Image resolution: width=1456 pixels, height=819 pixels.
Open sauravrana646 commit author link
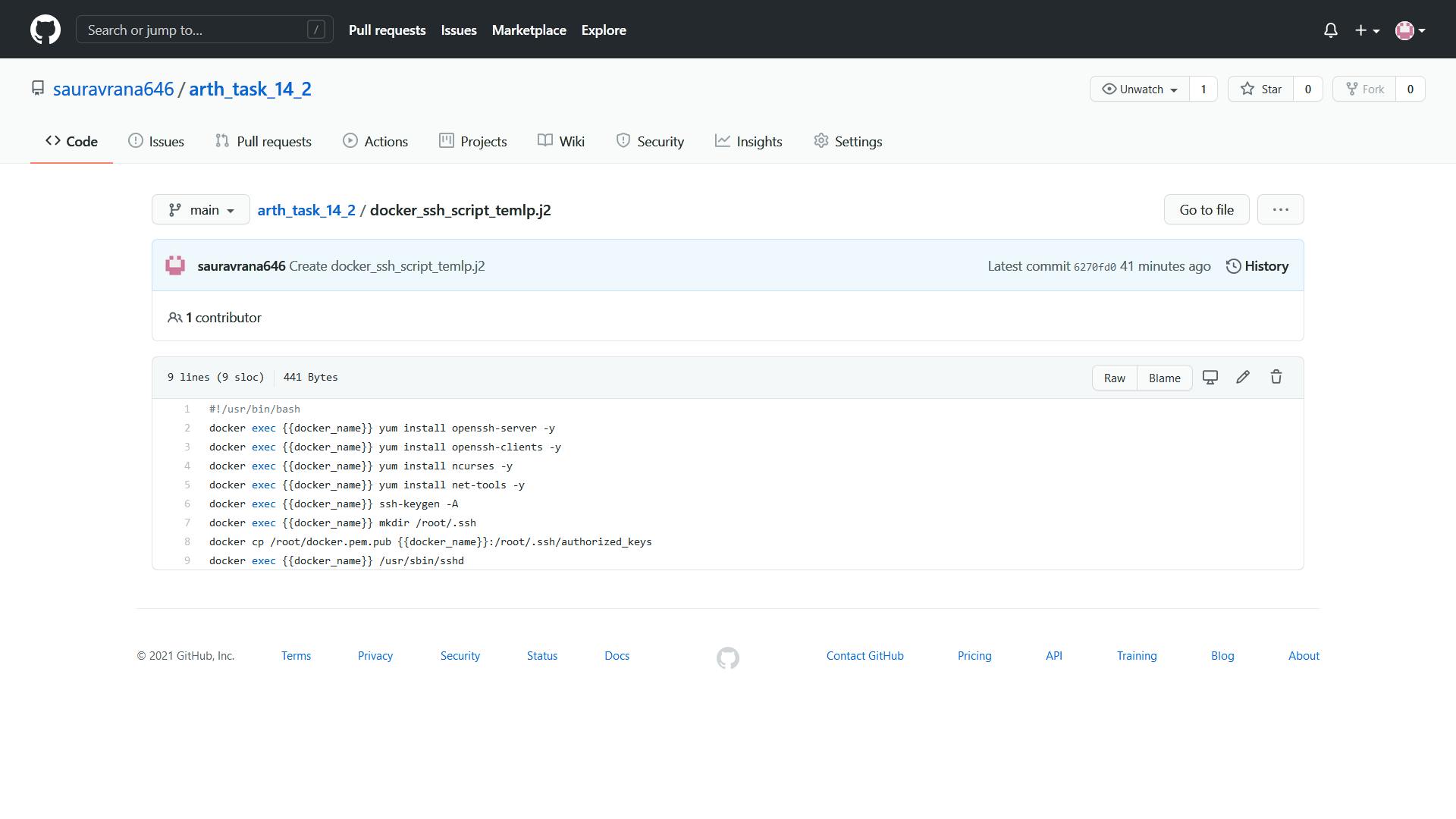coord(241,266)
